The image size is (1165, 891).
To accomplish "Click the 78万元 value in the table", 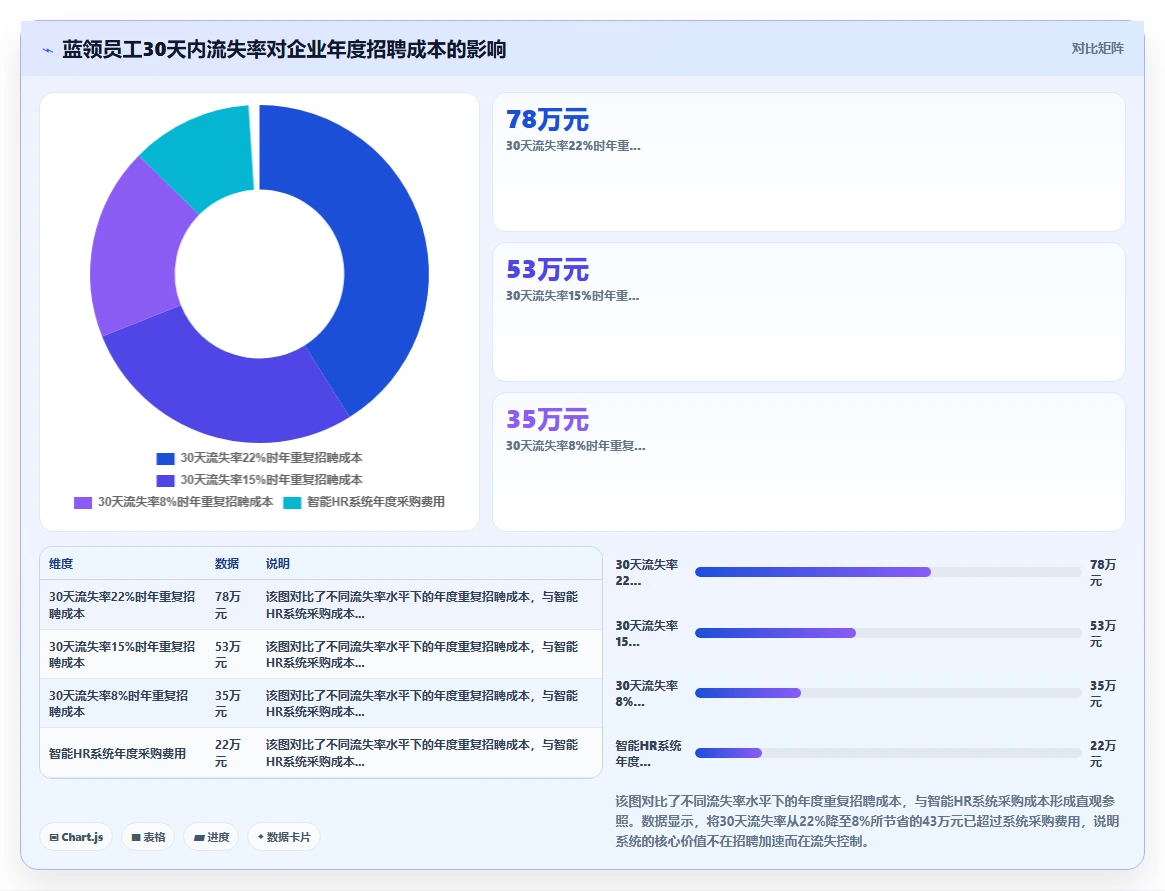I will click(228, 605).
